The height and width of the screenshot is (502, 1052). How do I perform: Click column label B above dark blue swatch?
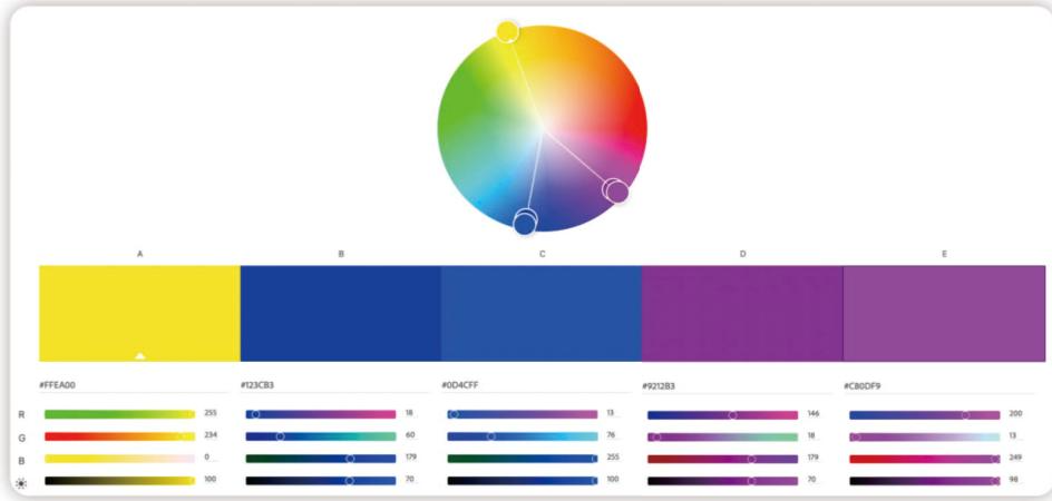pos(341,254)
